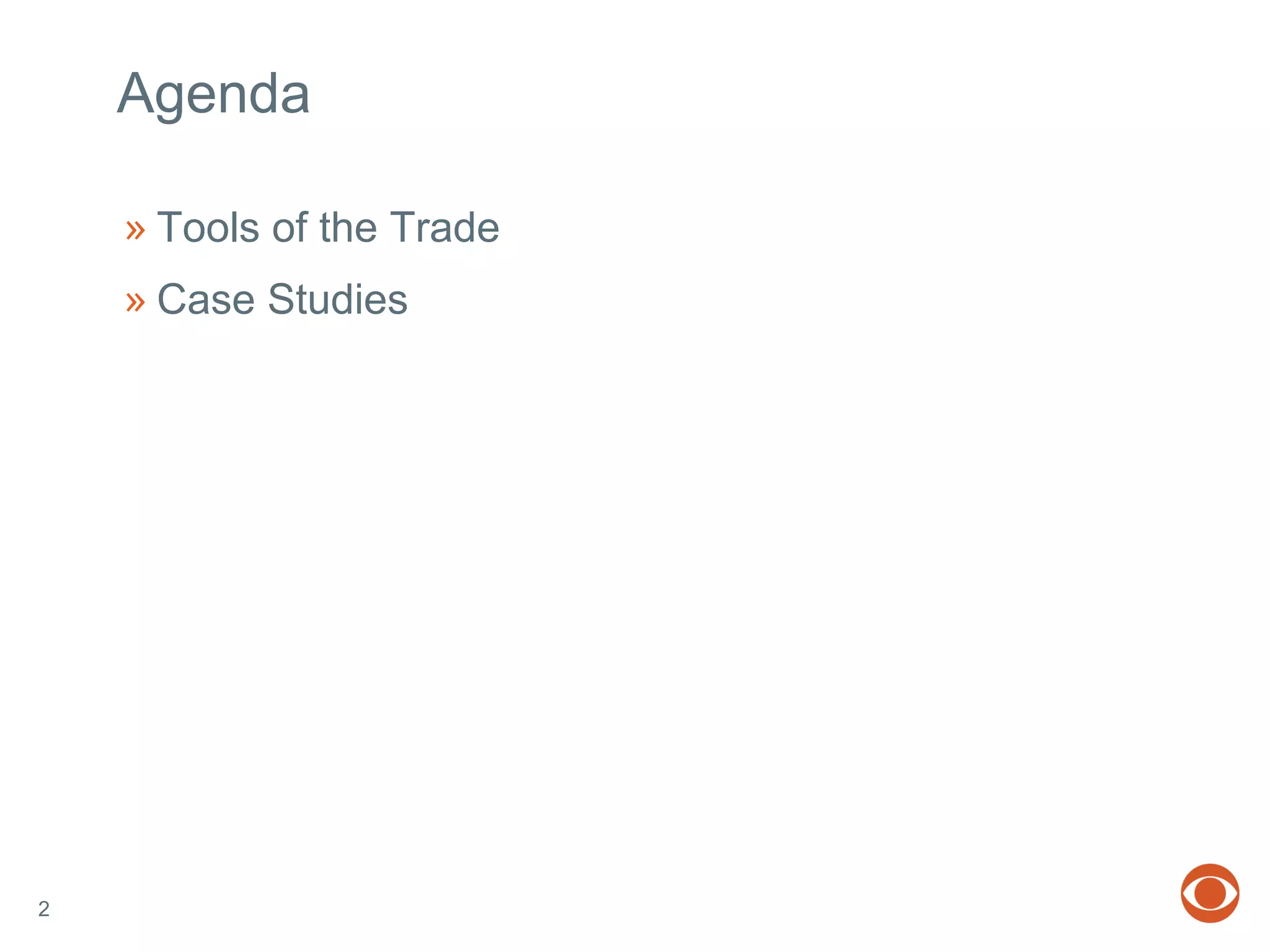
Task: Click the capital S of Studies
Action: click(x=282, y=299)
